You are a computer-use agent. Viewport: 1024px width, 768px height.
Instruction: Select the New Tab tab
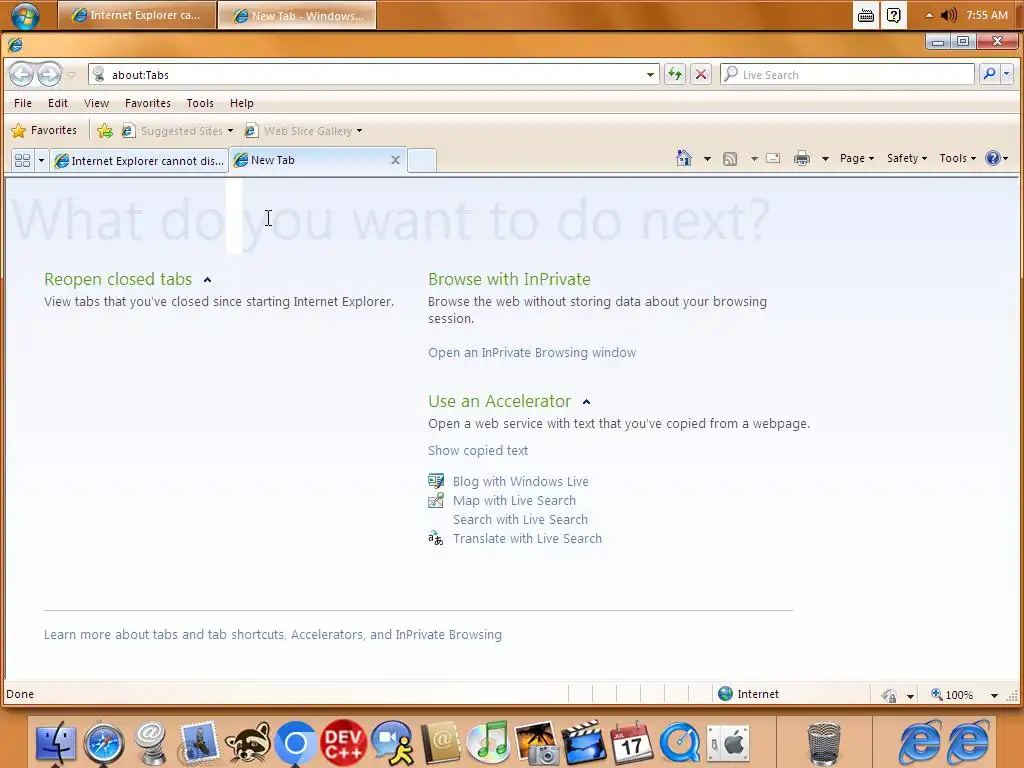coord(310,160)
